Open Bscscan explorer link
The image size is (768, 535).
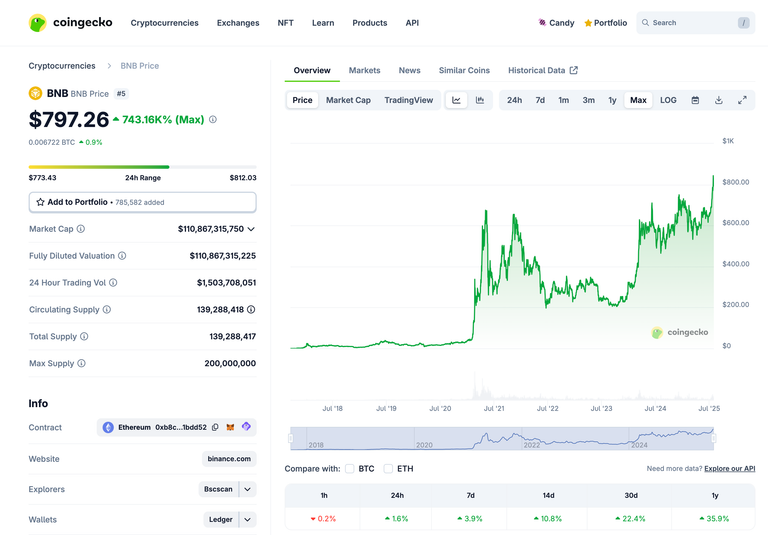pos(218,489)
